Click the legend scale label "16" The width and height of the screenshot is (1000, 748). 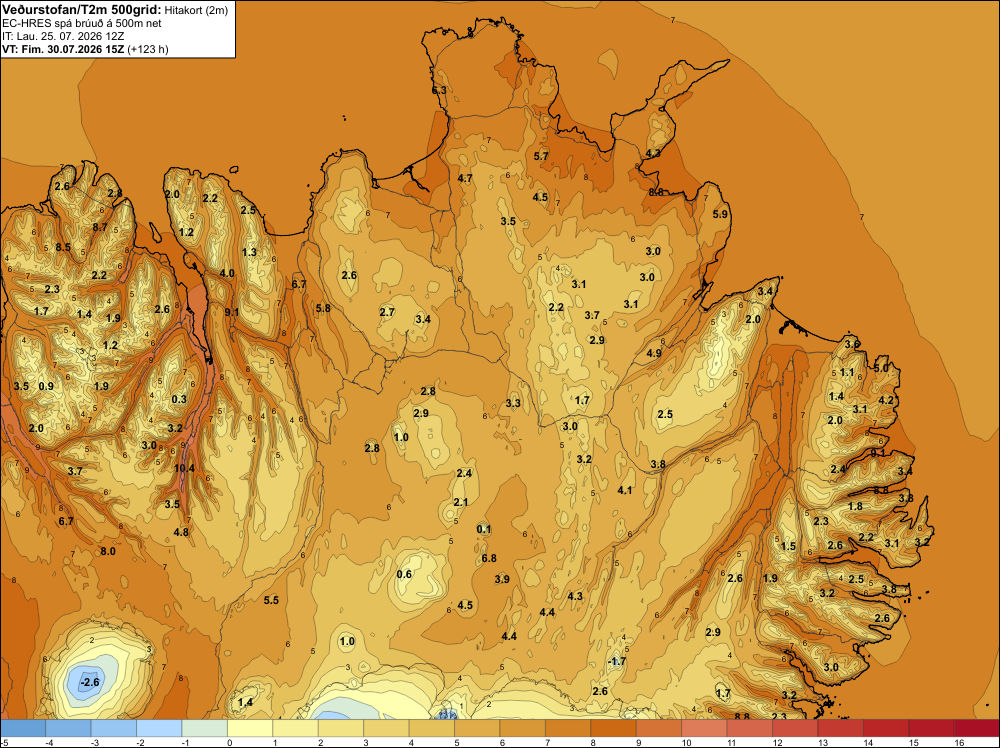959,742
